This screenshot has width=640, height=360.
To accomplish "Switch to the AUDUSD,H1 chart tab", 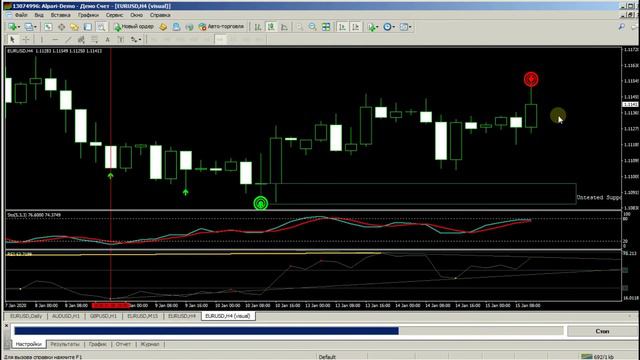I will click(66, 316).
